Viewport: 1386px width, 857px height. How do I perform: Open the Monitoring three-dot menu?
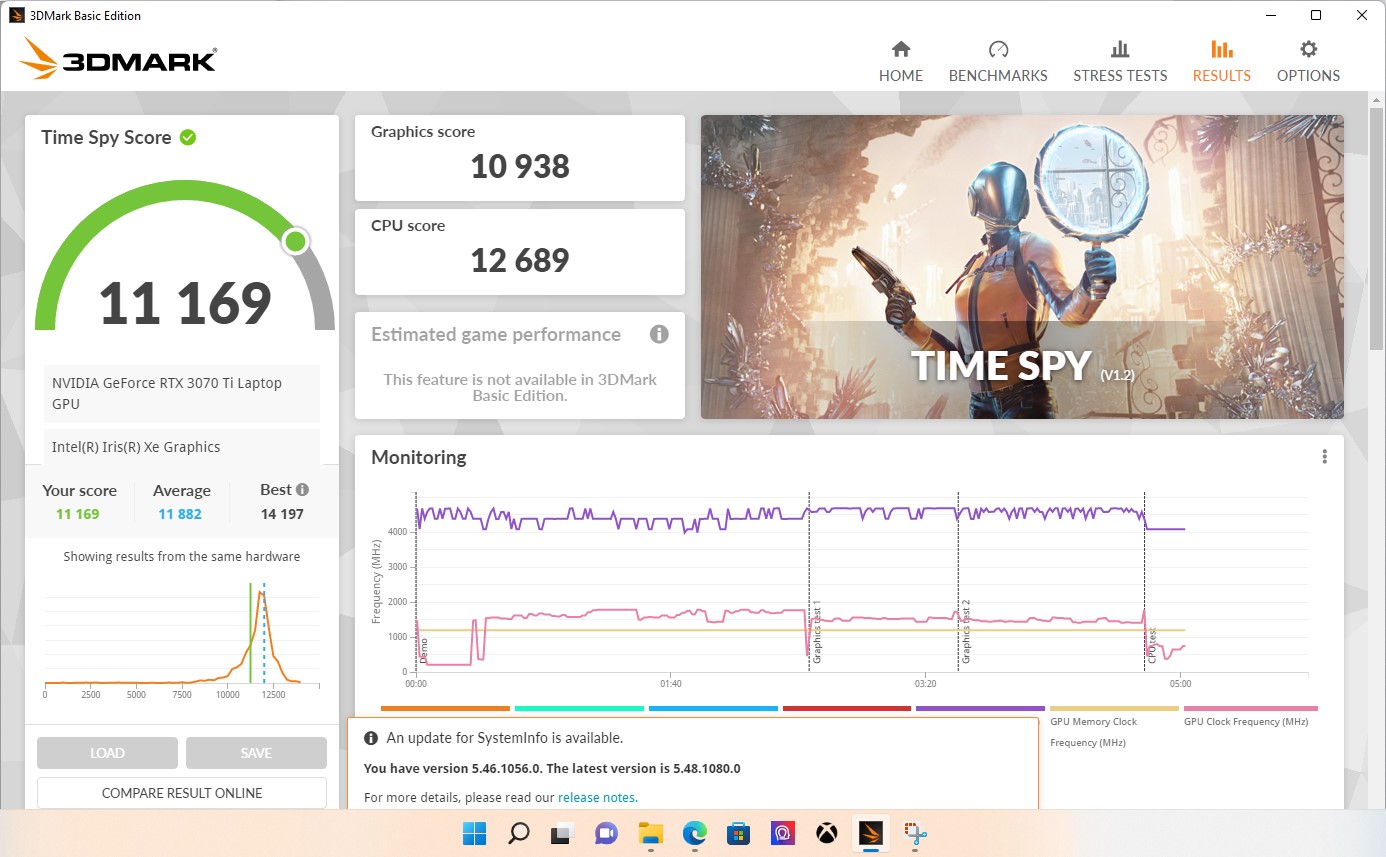click(x=1324, y=457)
